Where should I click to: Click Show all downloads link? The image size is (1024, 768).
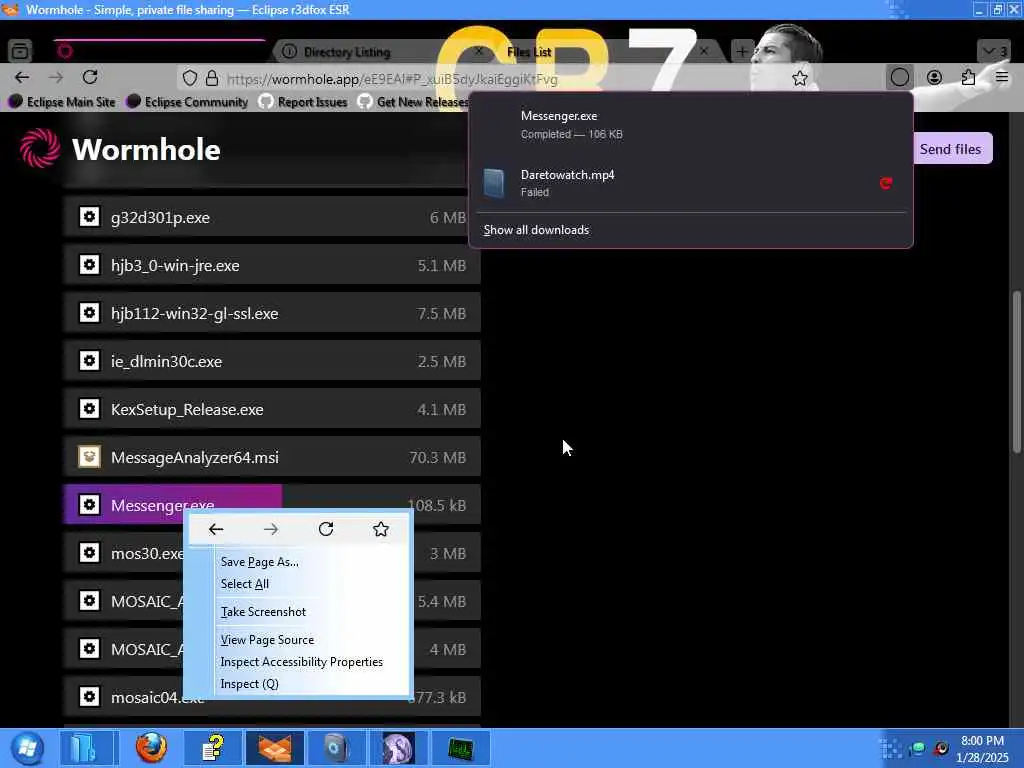pyautogui.click(x=536, y=230)
